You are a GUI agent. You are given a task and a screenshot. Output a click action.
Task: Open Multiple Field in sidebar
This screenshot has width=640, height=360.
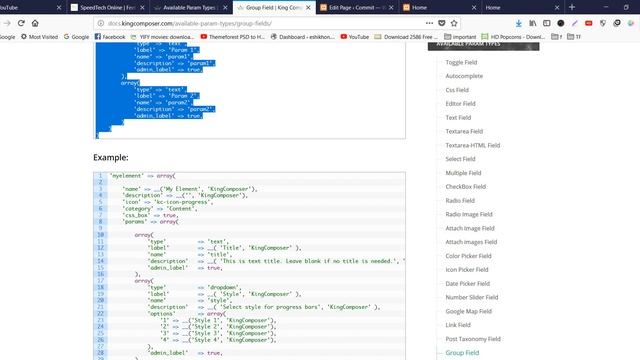tap(463, 173)
